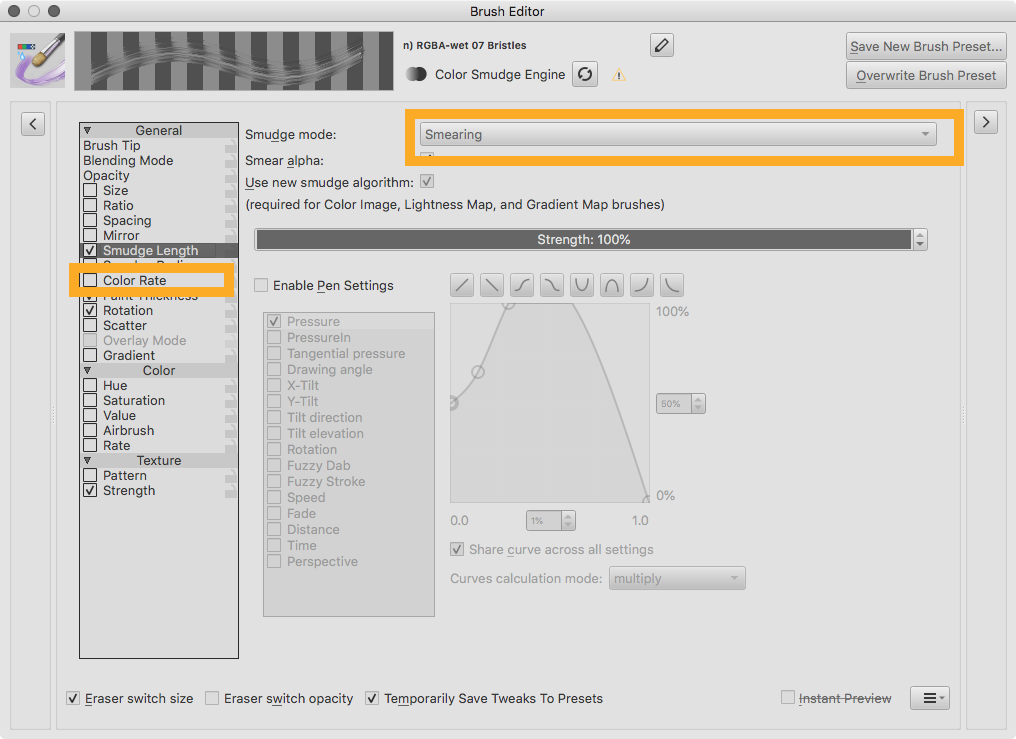Select the reverse S-shaped curve preset

(x=551, y=285)
